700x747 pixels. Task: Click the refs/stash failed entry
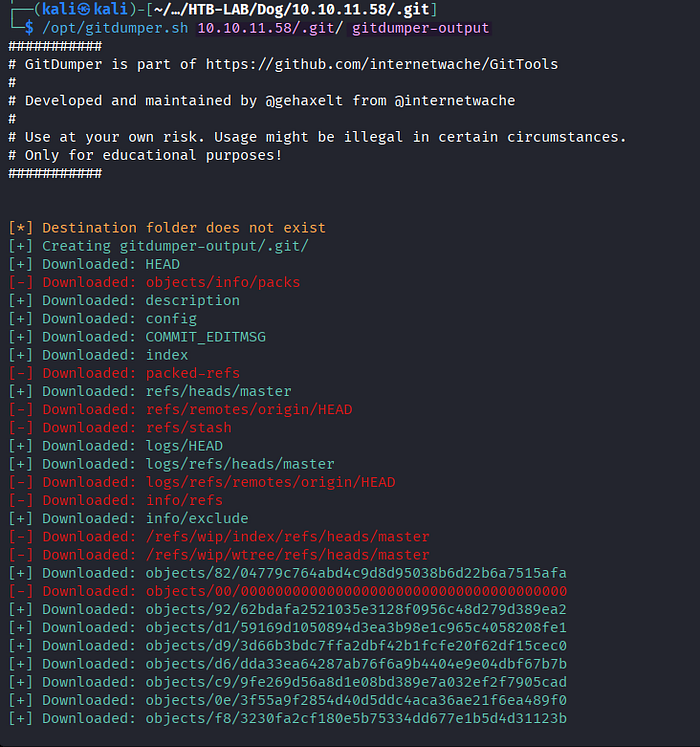(x=188, y=427)
